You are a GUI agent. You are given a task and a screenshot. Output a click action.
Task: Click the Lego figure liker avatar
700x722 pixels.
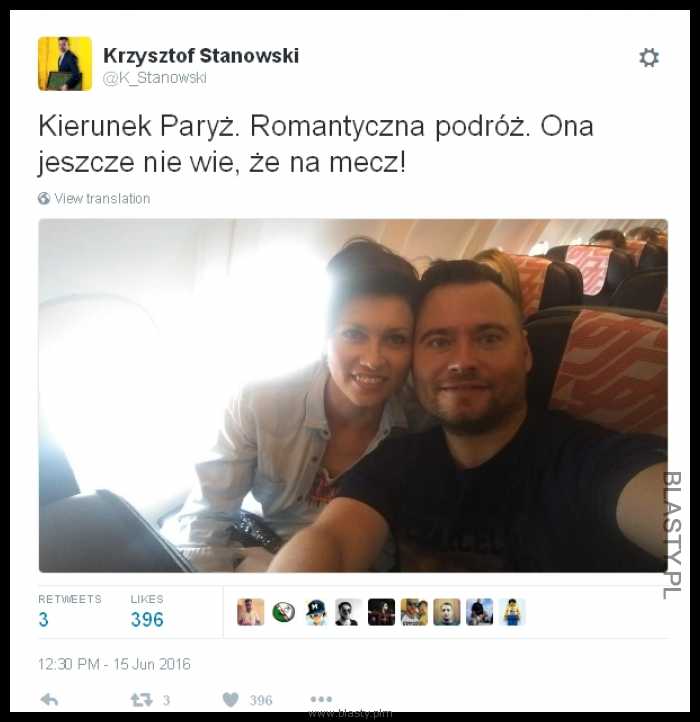click(x=512, y=612)
